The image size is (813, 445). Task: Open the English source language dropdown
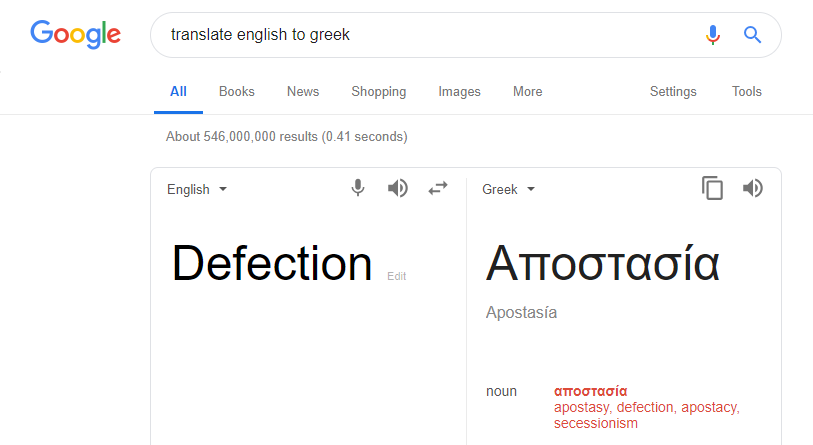tap(197, 189)
